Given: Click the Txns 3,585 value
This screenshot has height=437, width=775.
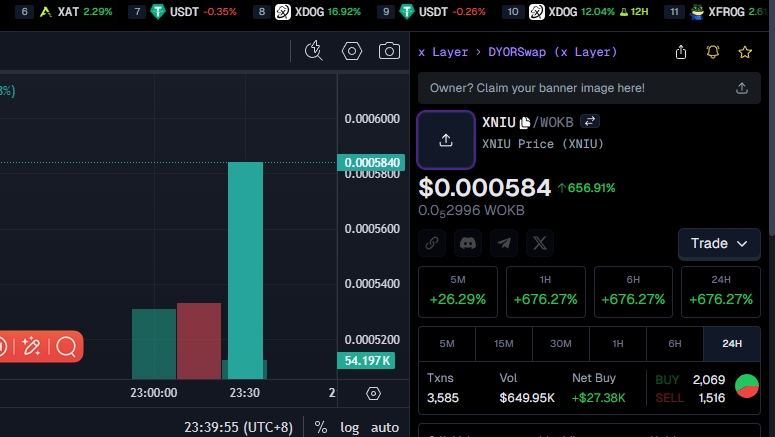Looking at the screenshot, I should coord(443,398).
